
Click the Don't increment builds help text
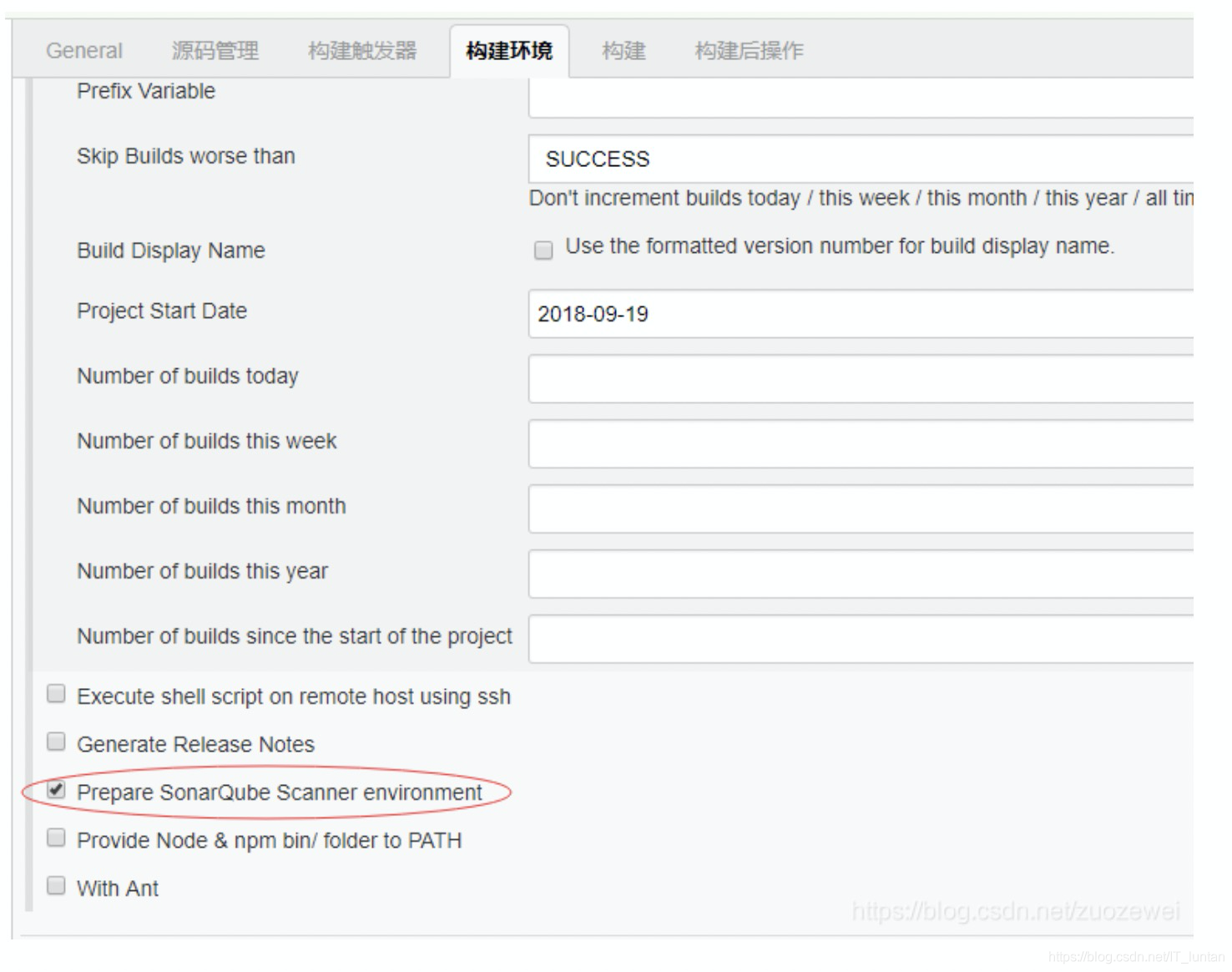pyautogui.click(x=861, y=198)
